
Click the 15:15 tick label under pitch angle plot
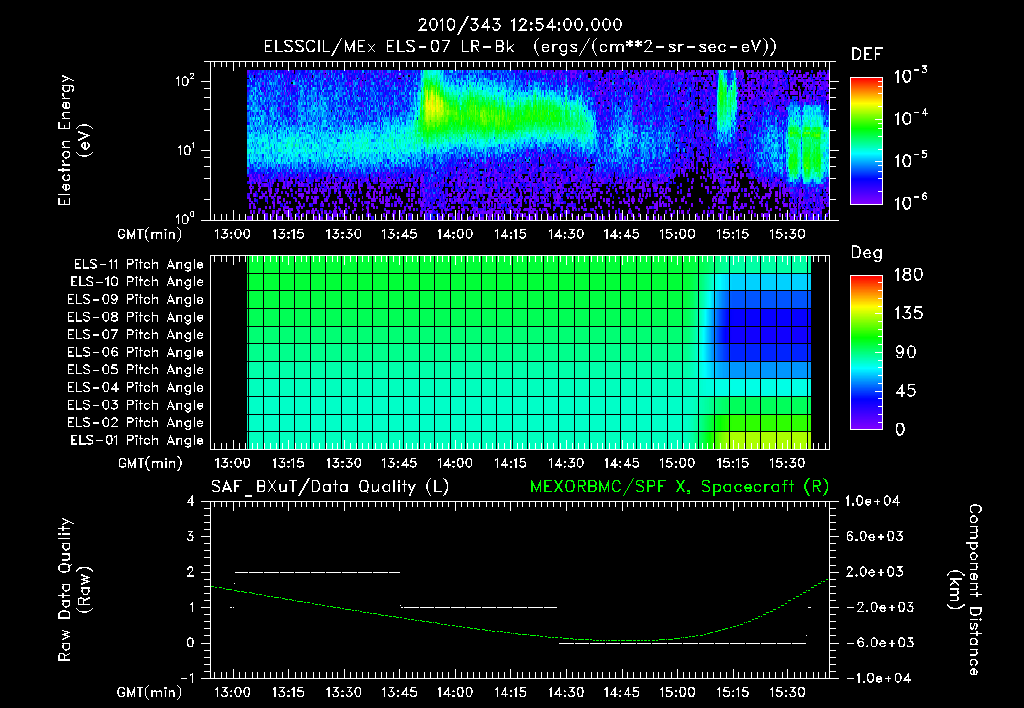pos(732,463)
